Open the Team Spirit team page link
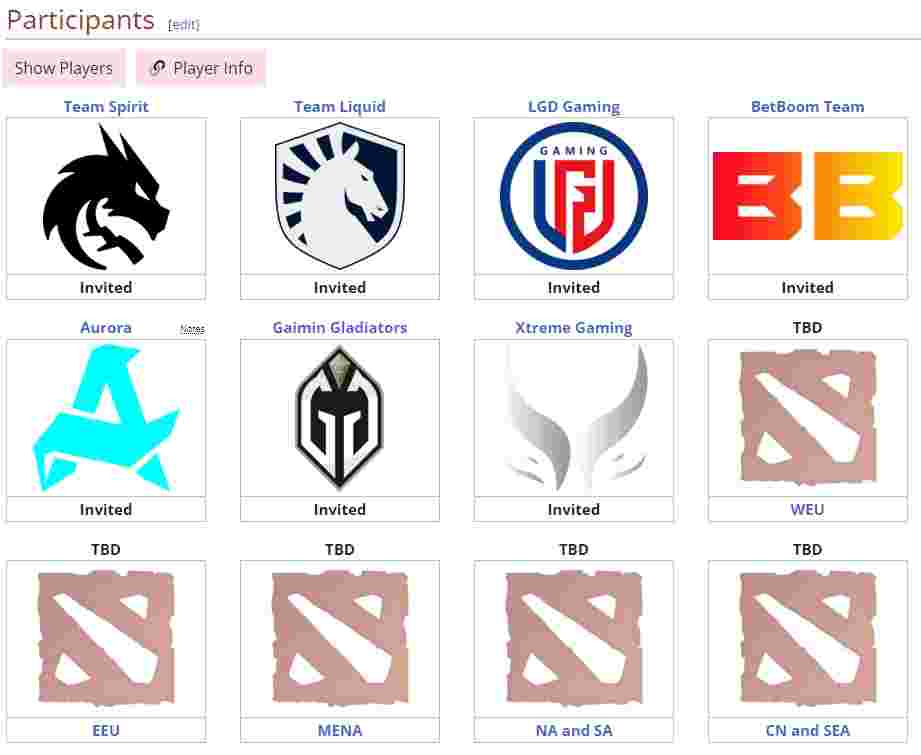This screenshot has width=921, height=755. coord(106,106)
